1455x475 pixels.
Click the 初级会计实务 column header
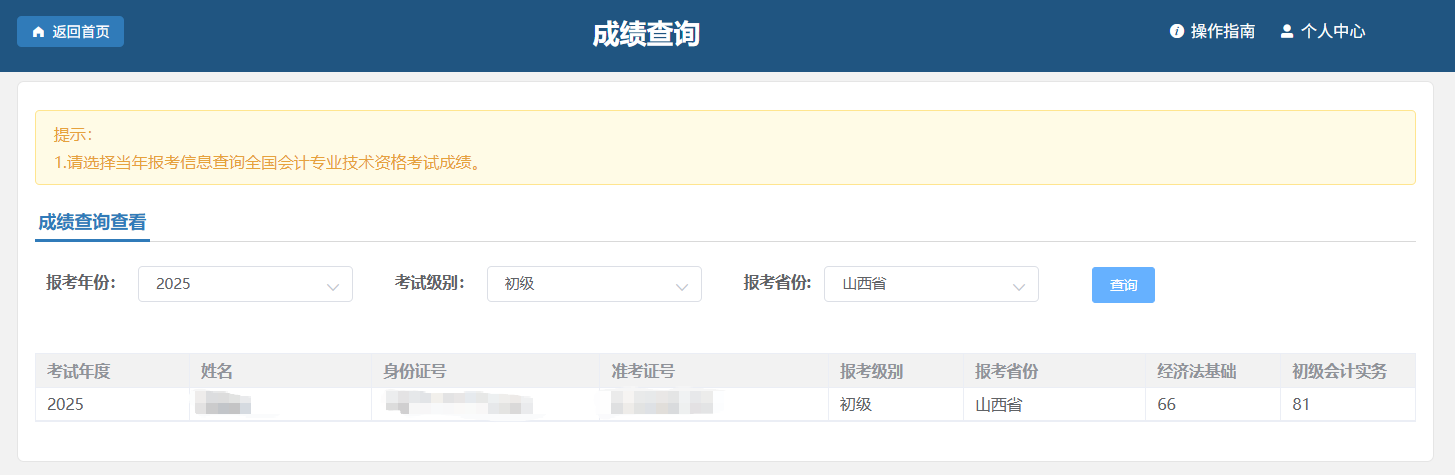1339,371
